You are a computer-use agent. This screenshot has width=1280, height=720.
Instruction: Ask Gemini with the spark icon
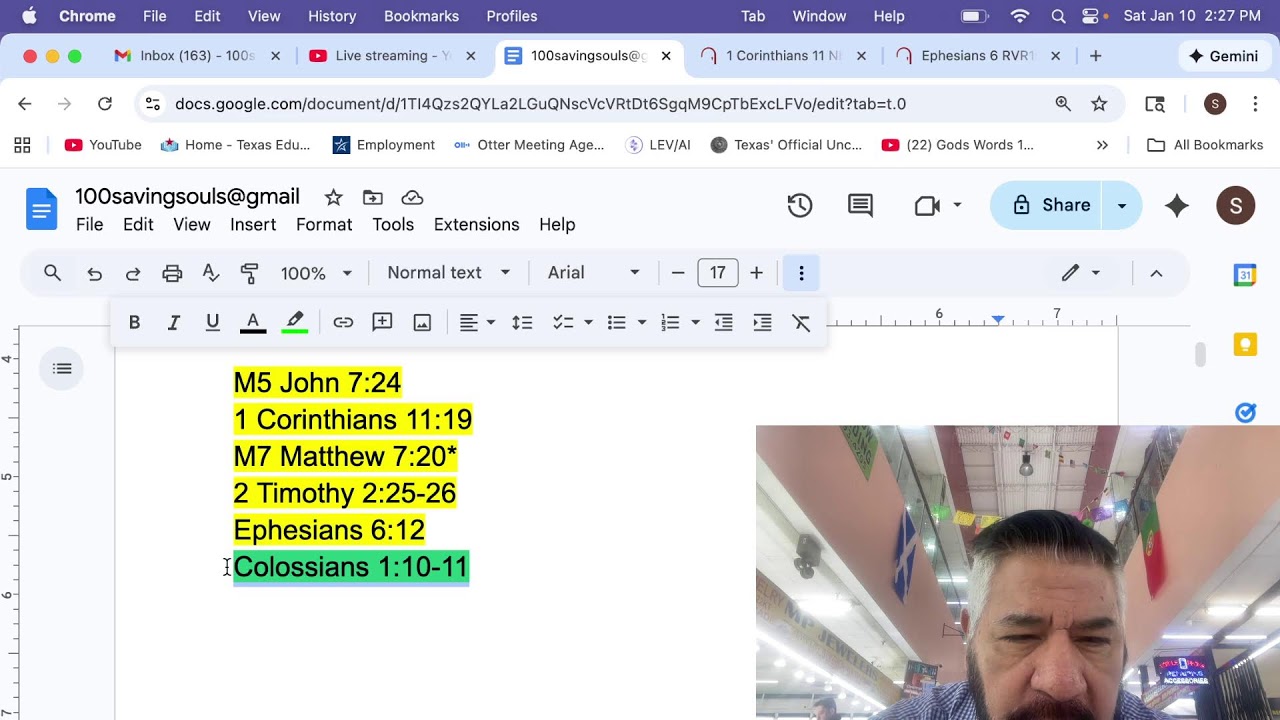coord(1177,205)
